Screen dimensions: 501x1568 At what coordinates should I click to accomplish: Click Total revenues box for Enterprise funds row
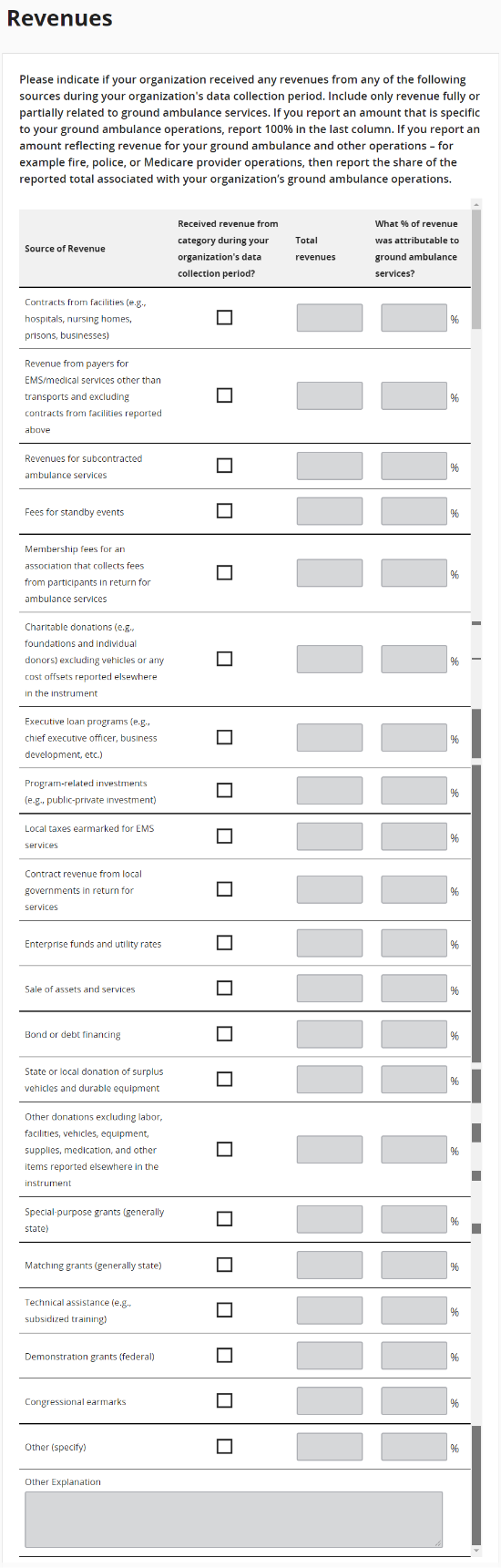(330, 943)
